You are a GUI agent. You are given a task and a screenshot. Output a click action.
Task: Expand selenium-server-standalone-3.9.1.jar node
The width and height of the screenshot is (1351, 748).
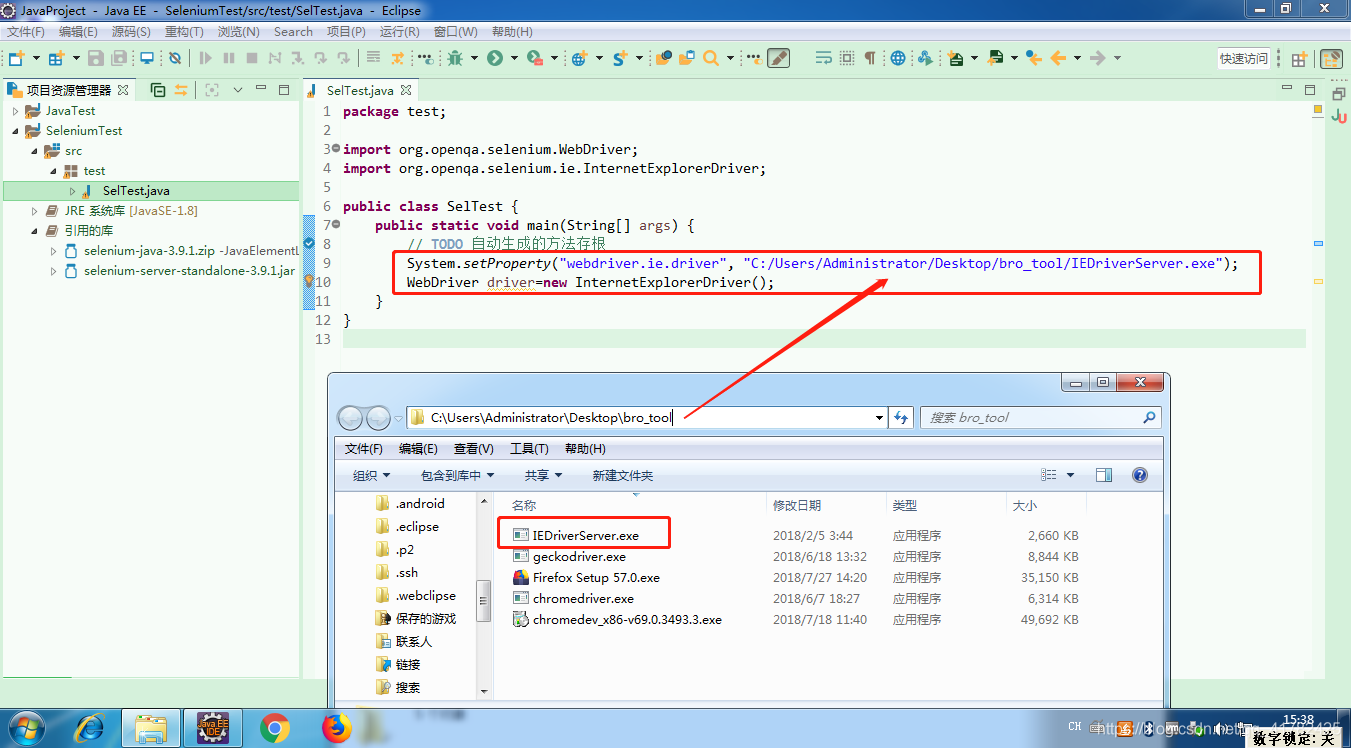pyautogui.click(x=54, y=271)
